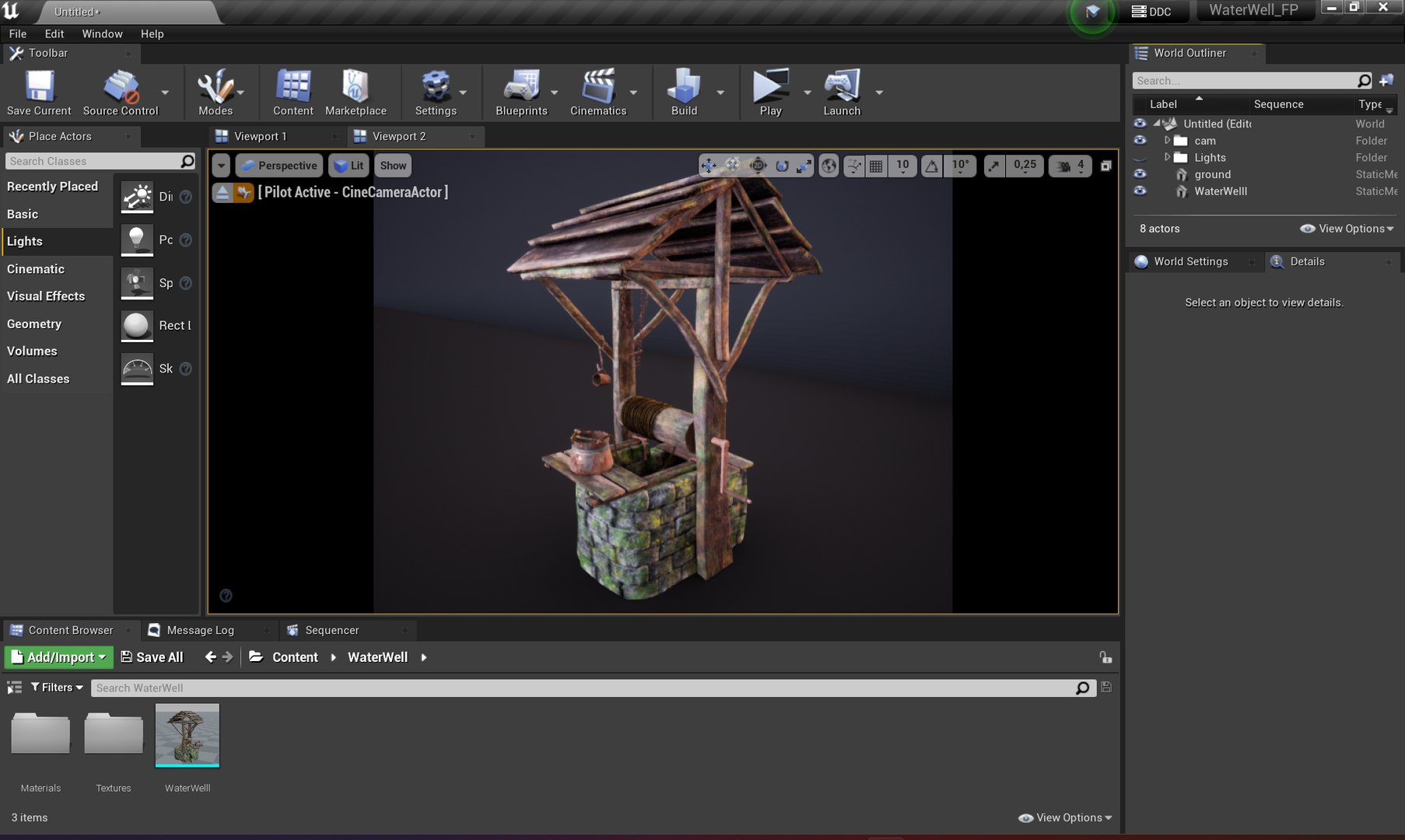1405x840 pixels.
Task: Open the Play options dropdown arrow
Action: coord(807,92)
